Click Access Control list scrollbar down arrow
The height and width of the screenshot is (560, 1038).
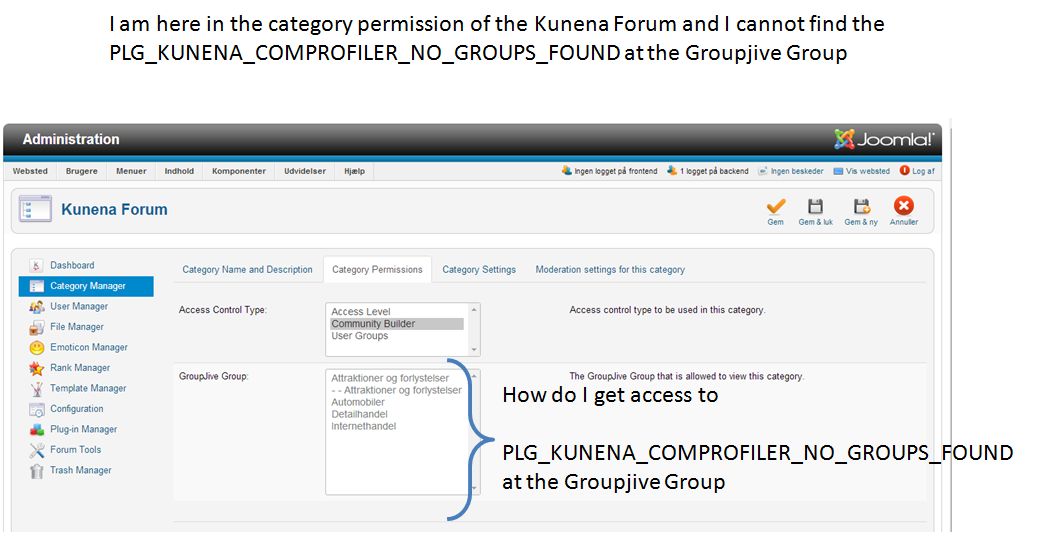474,350
